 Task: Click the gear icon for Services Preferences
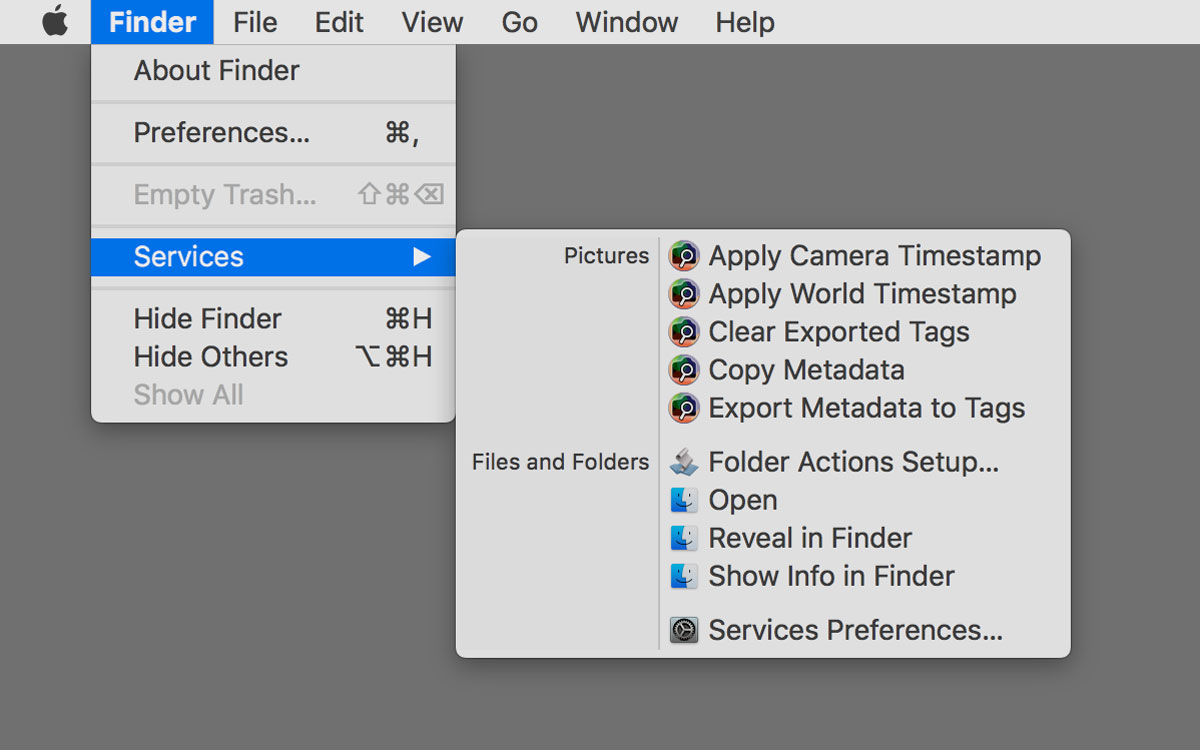point(684,630)
